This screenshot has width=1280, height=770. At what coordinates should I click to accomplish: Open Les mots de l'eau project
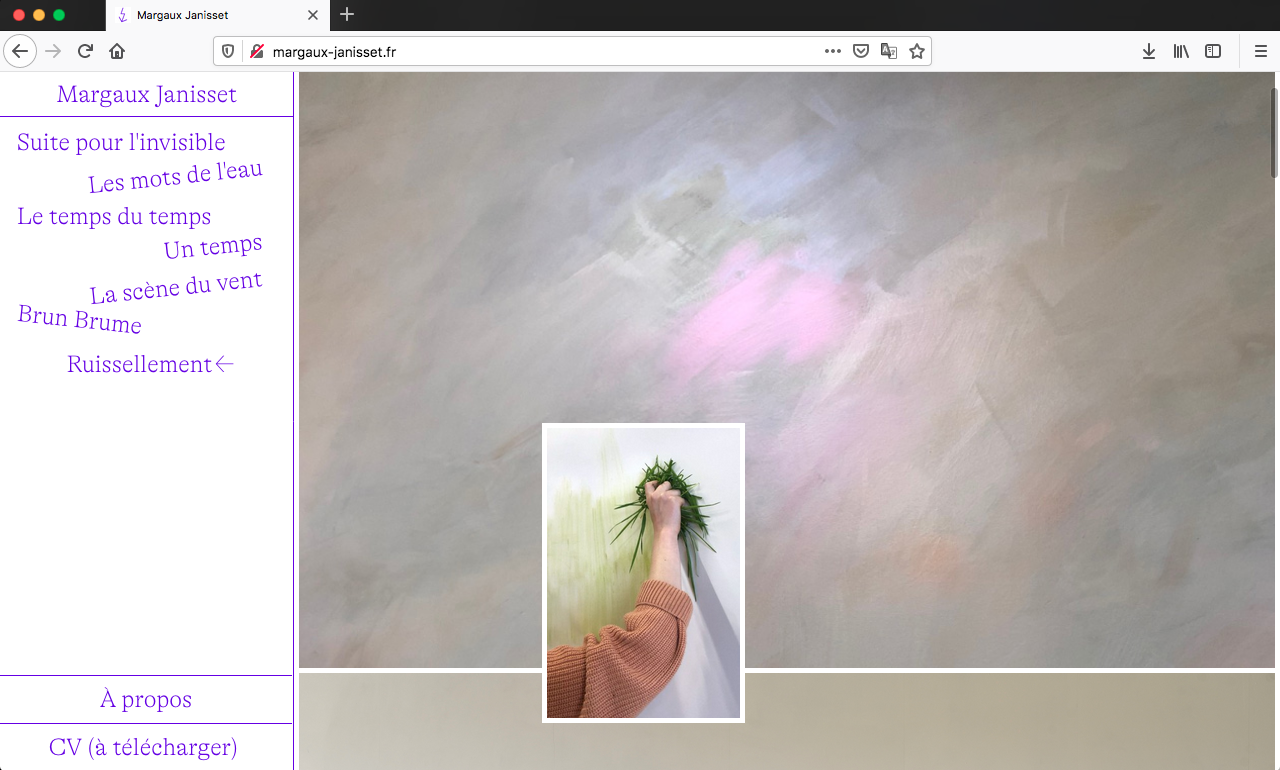[176, 177]
